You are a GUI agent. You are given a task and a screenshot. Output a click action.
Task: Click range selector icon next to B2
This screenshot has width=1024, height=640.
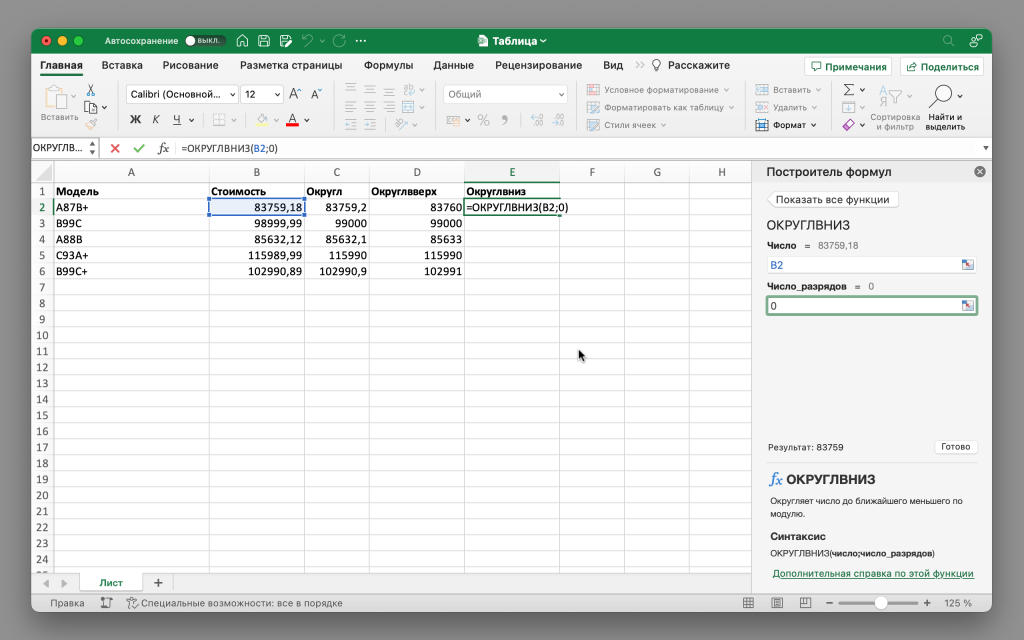(x=968, y=264)
